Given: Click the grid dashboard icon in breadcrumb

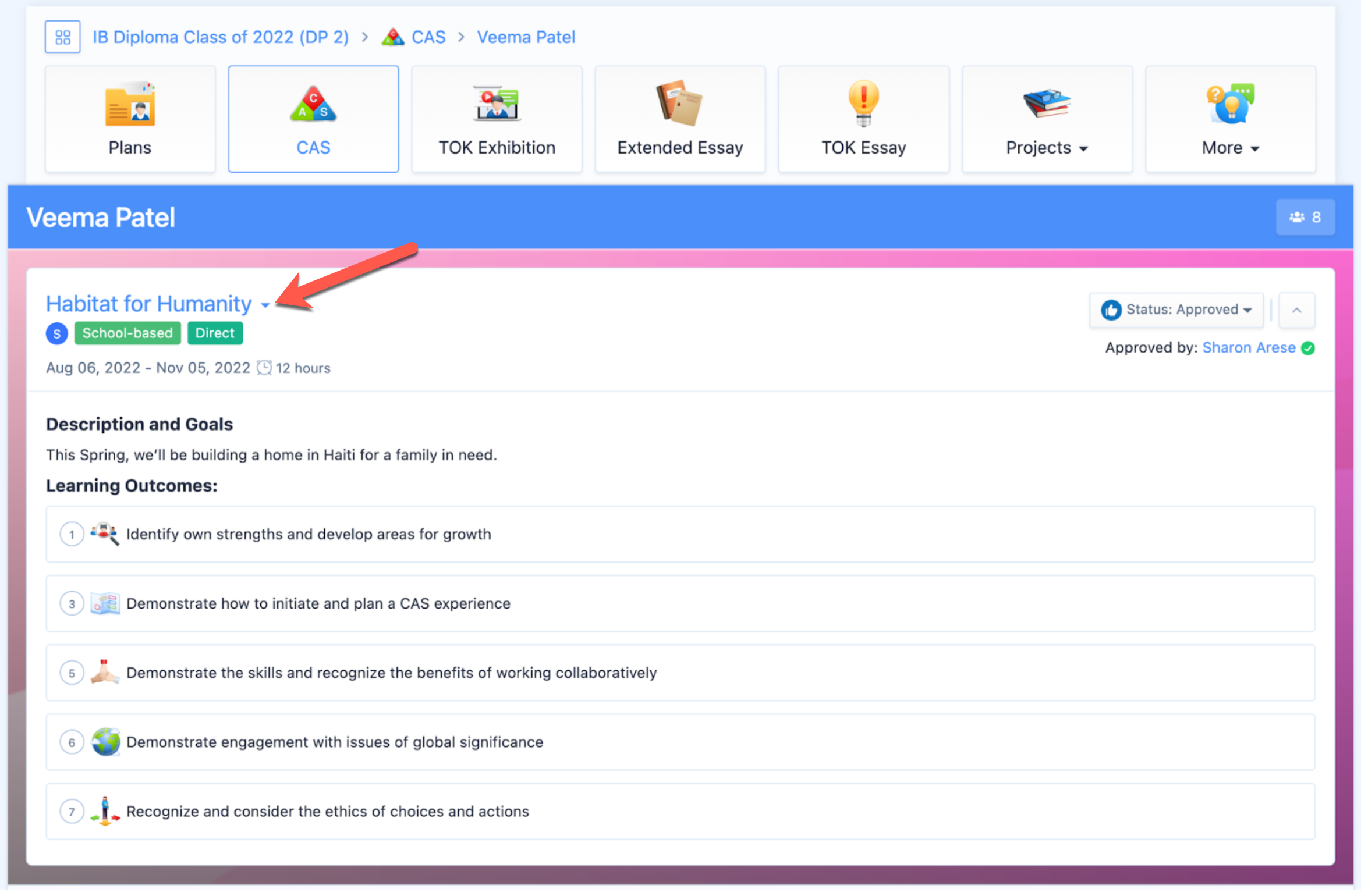Looking at the screenshot, I should [62, 37].
